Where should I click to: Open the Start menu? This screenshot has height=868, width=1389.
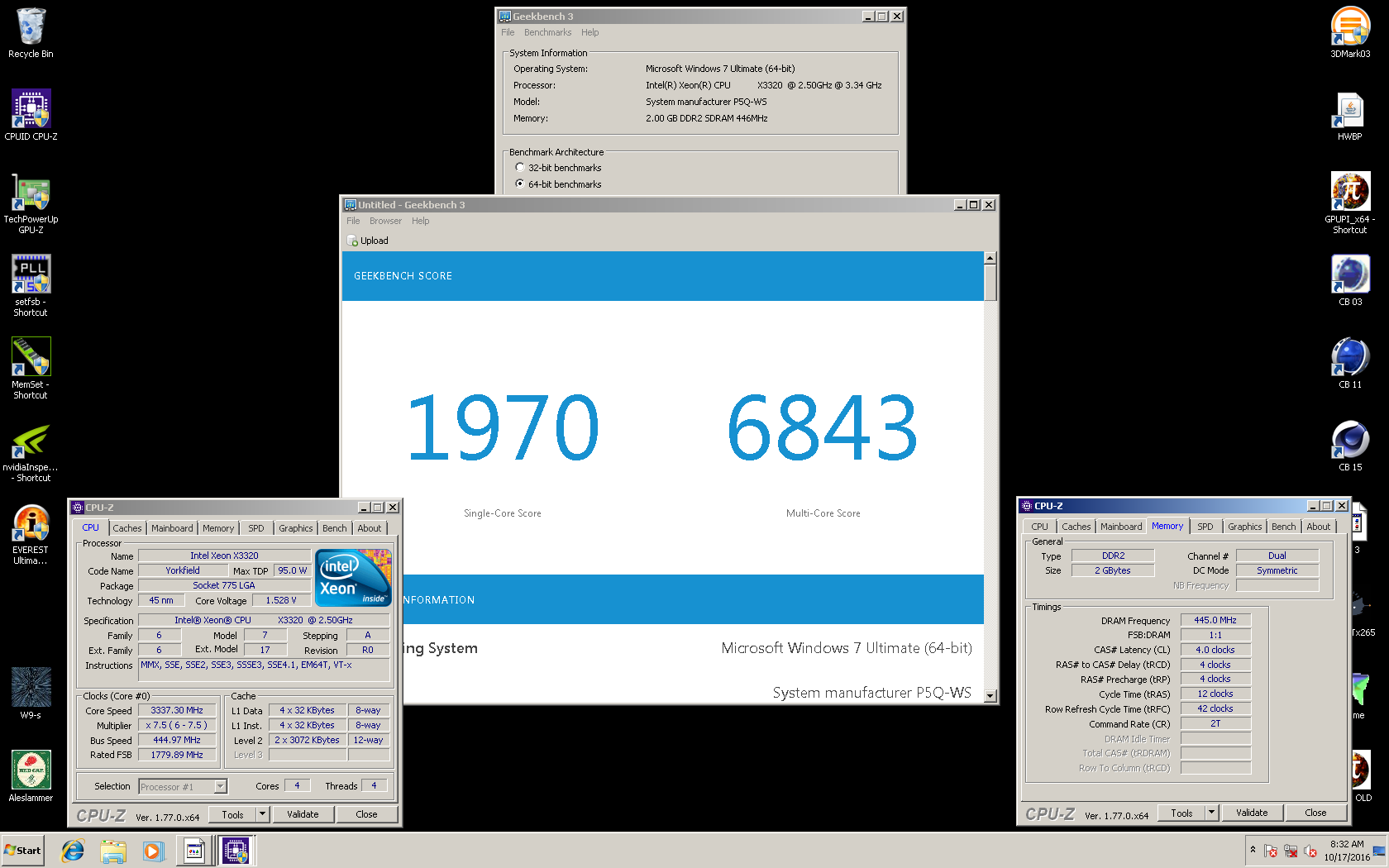coord(22,851)
